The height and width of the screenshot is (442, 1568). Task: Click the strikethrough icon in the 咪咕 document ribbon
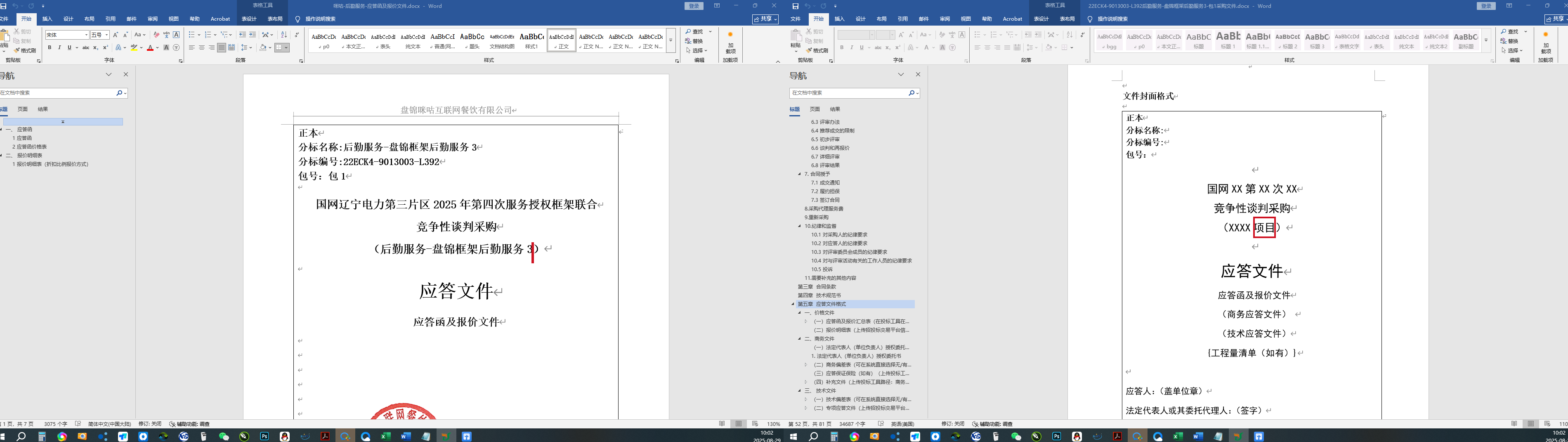coord(85,47)
